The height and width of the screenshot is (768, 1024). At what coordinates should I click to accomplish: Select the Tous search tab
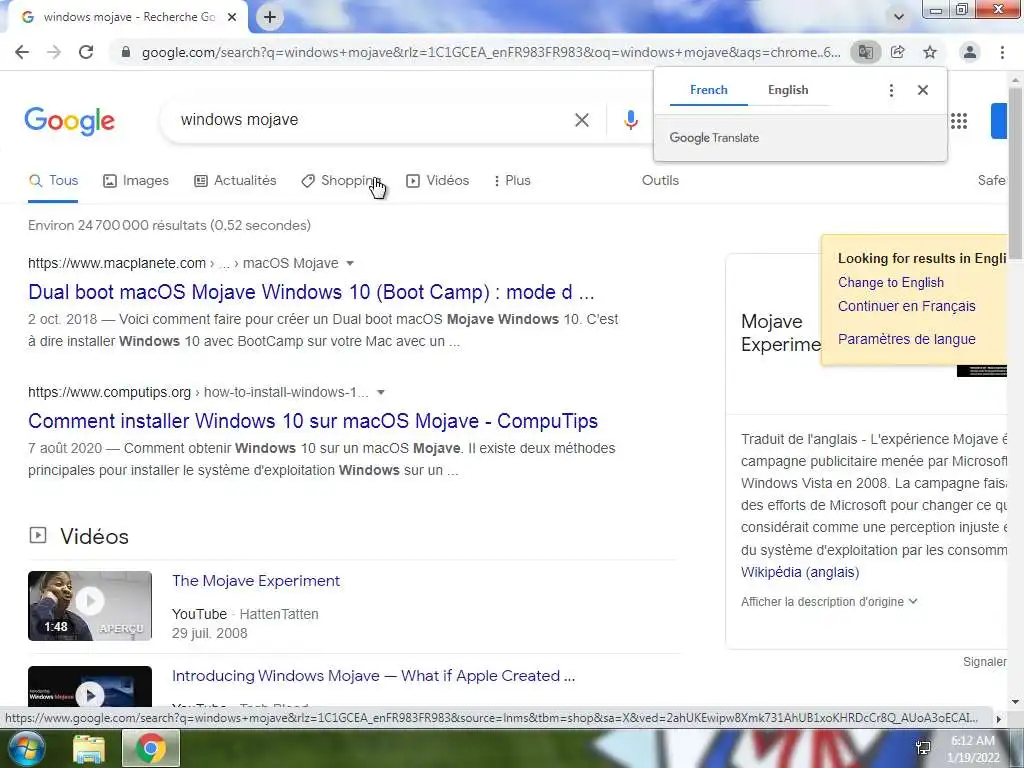coord(54,181)
